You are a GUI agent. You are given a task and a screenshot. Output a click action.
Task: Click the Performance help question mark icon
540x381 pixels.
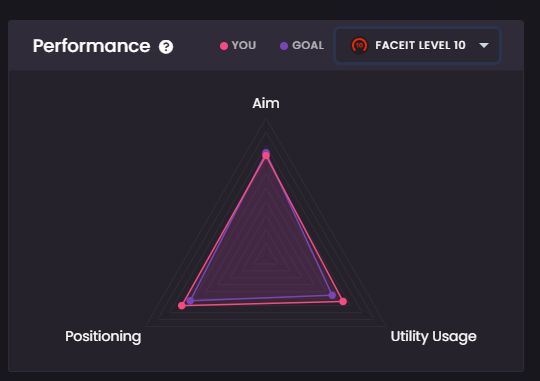(166, 47)
